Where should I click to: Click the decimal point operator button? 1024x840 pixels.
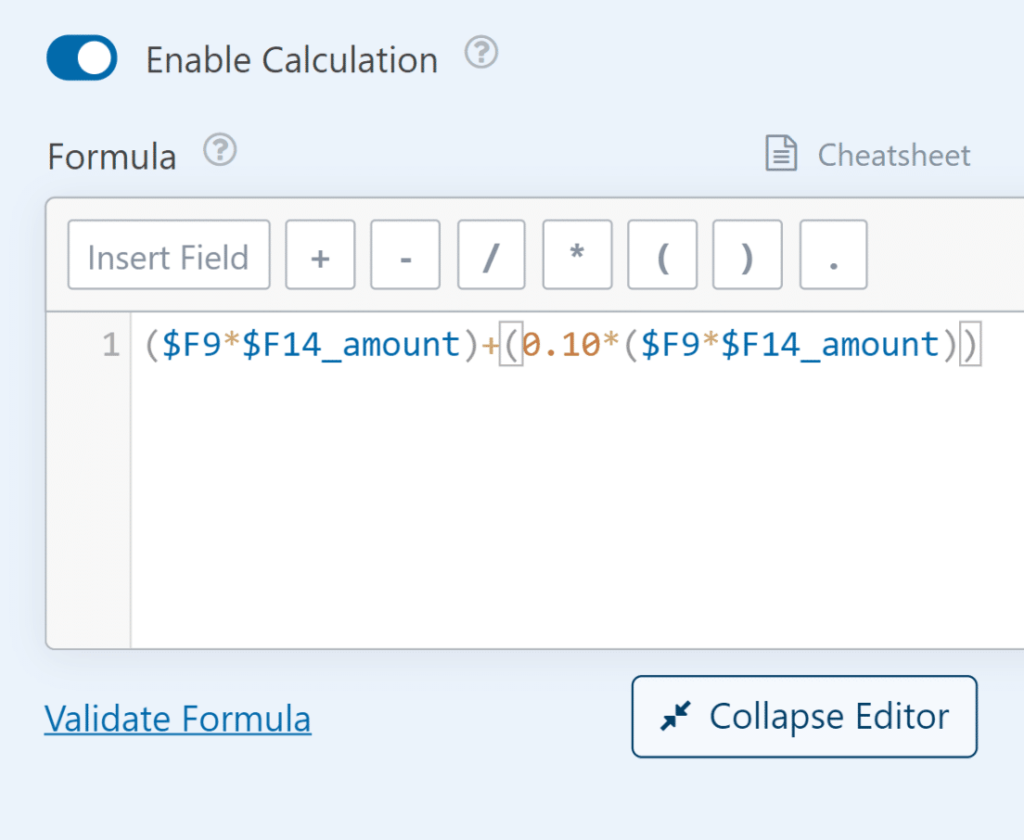click(832, 254)
